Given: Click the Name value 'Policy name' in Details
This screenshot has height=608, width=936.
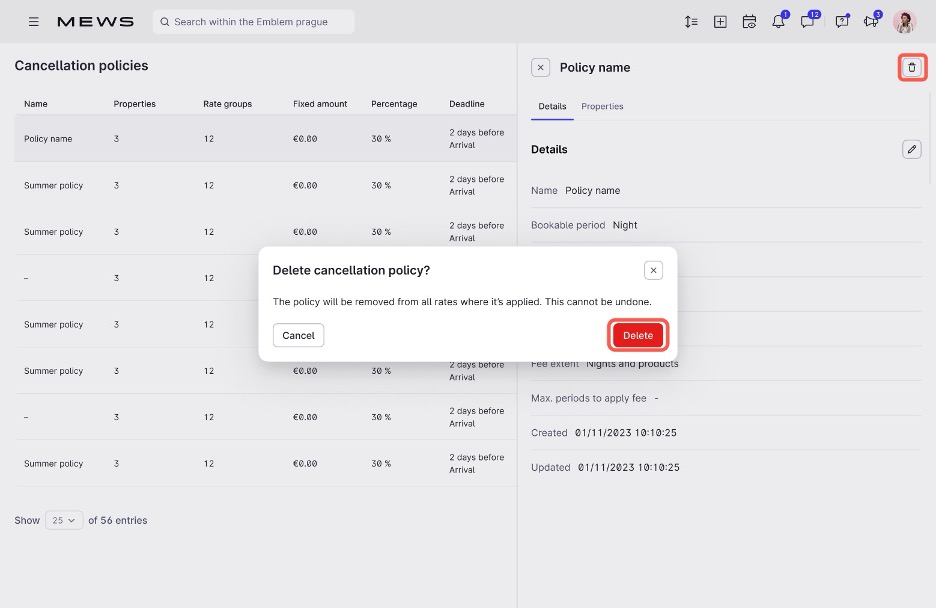Looking at the screenshot, I should [593, 190].
